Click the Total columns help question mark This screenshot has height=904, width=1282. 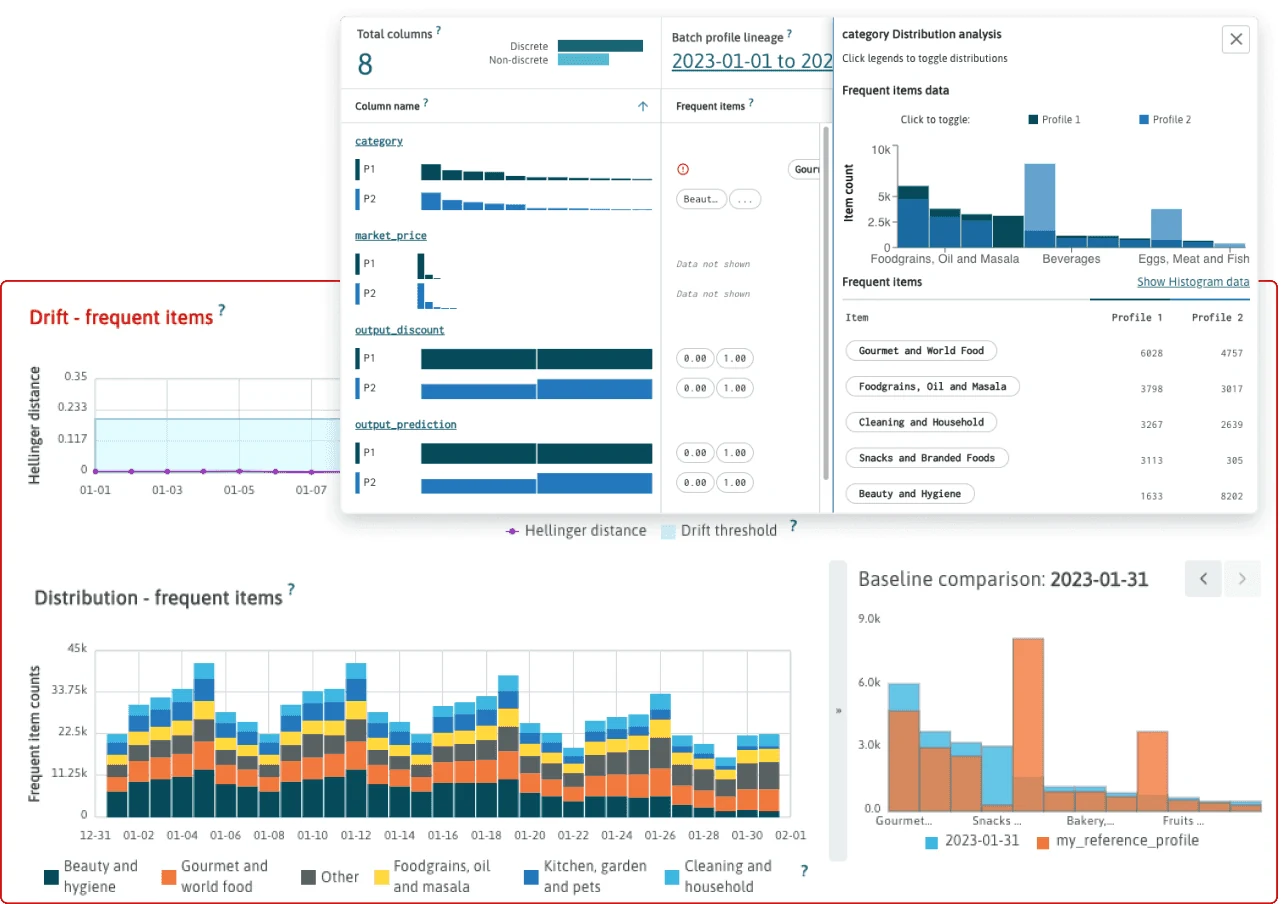pyautogui.click(x=438, y=31)
